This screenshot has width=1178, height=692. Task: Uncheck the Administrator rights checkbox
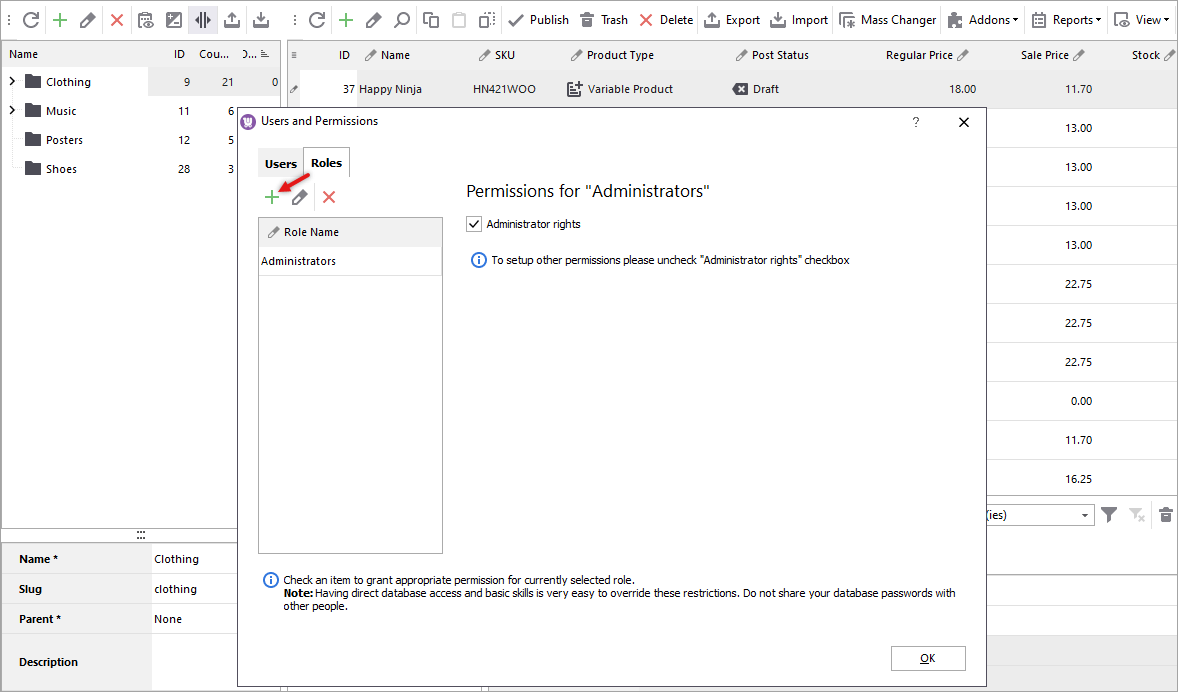click(x=475, y=224)
